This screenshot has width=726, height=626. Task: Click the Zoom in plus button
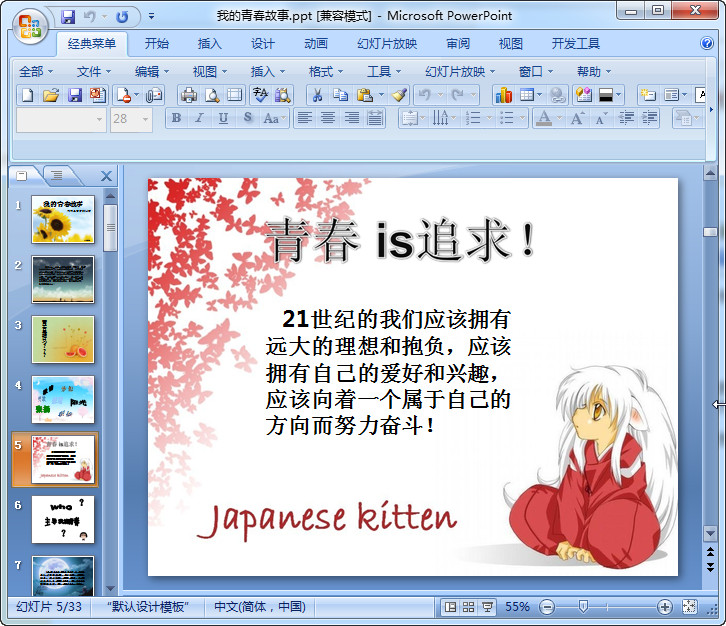coord(664,607)
